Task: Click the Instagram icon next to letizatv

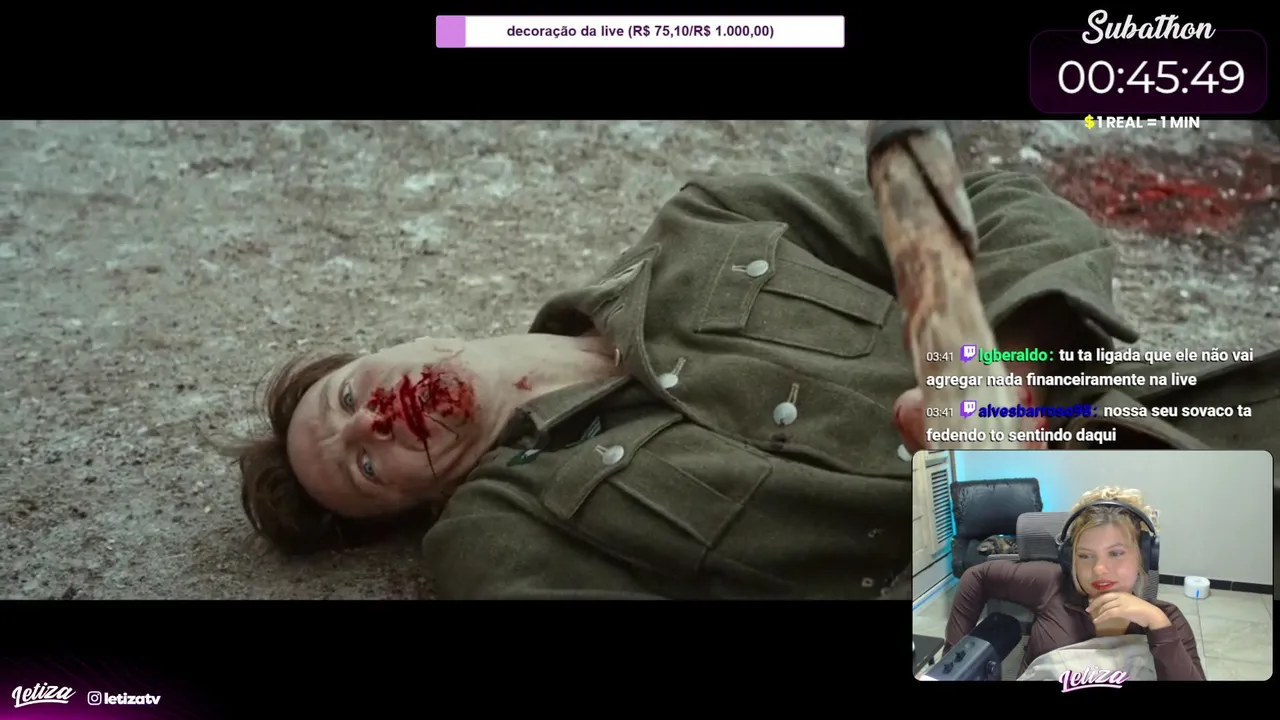Action: tap(94, 698)
